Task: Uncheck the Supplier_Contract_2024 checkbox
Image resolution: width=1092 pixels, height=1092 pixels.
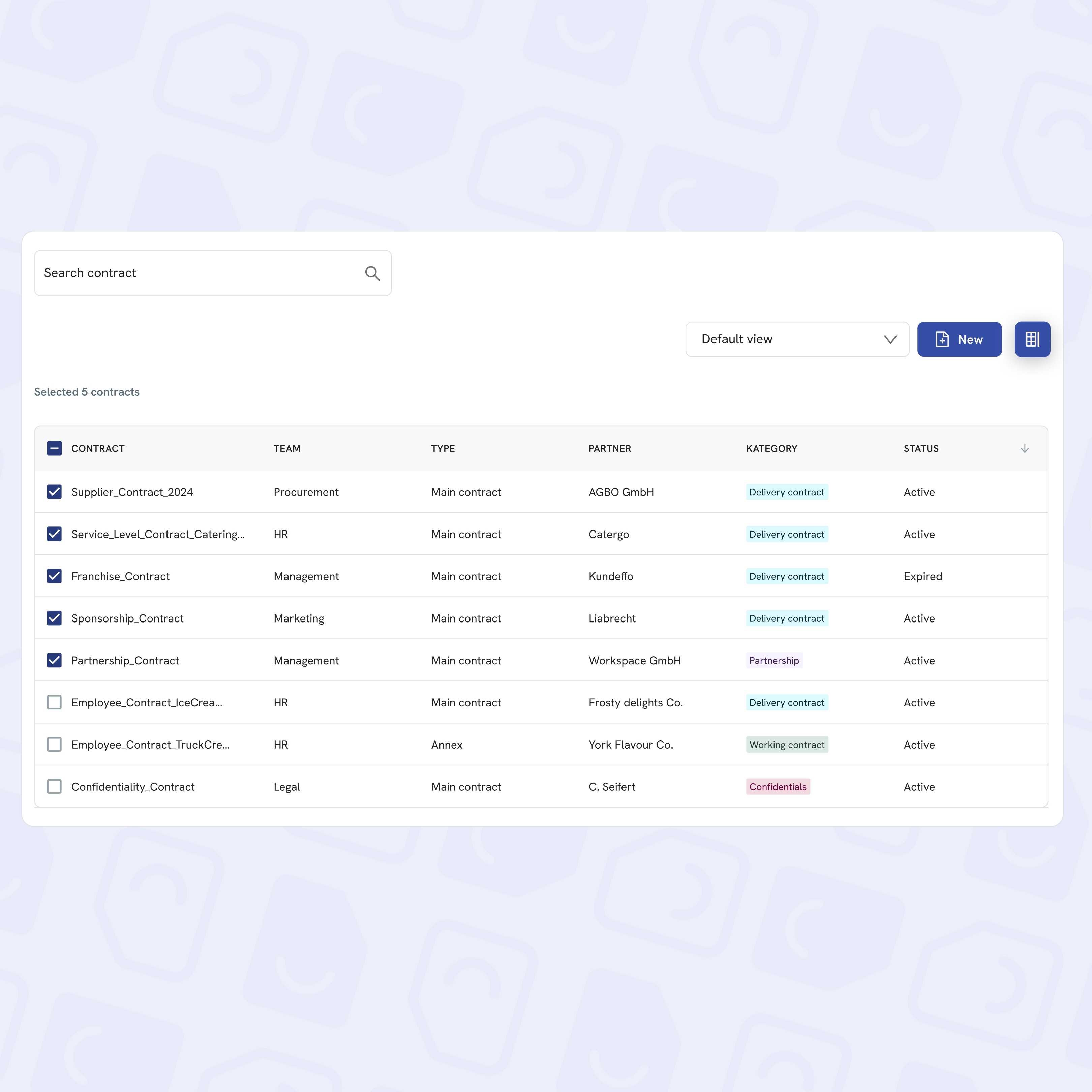Action: 54,492
